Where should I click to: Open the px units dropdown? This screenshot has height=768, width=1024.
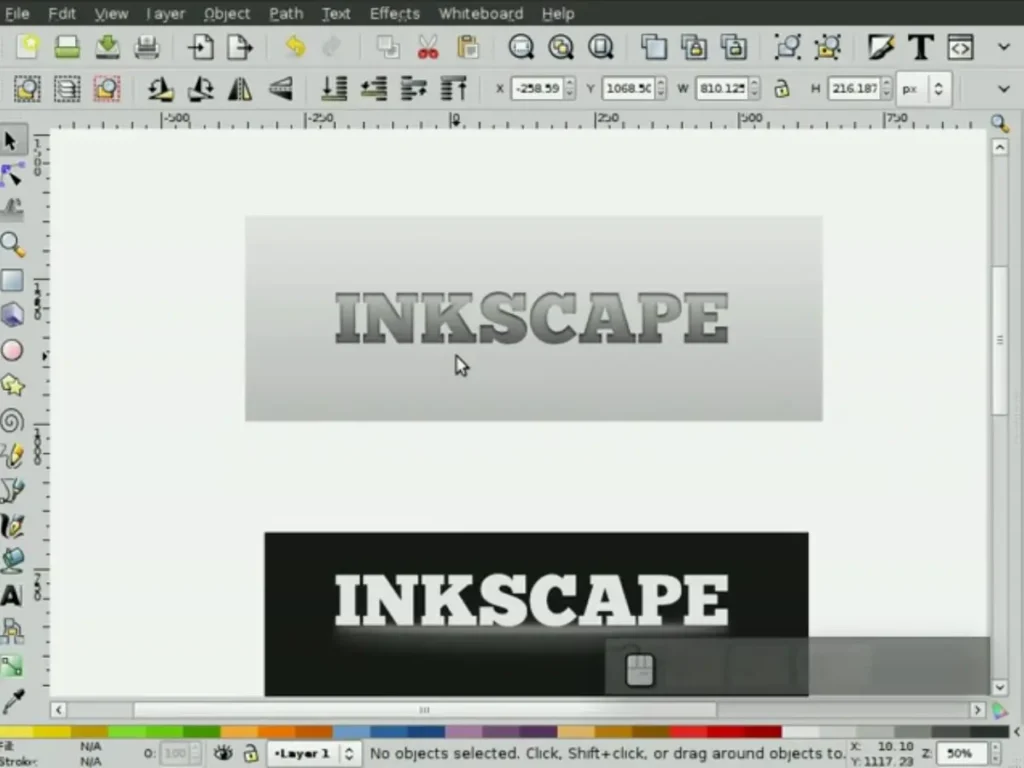(x=923, y=88)
